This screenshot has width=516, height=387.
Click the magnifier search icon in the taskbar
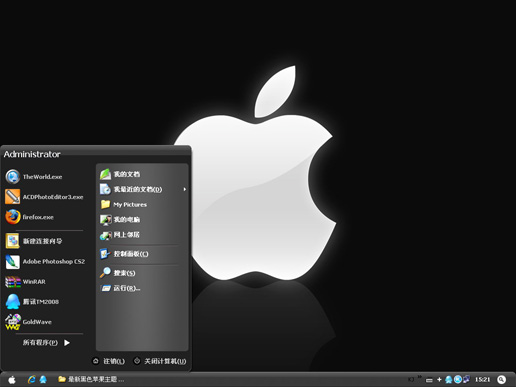(x=501, y=379)
